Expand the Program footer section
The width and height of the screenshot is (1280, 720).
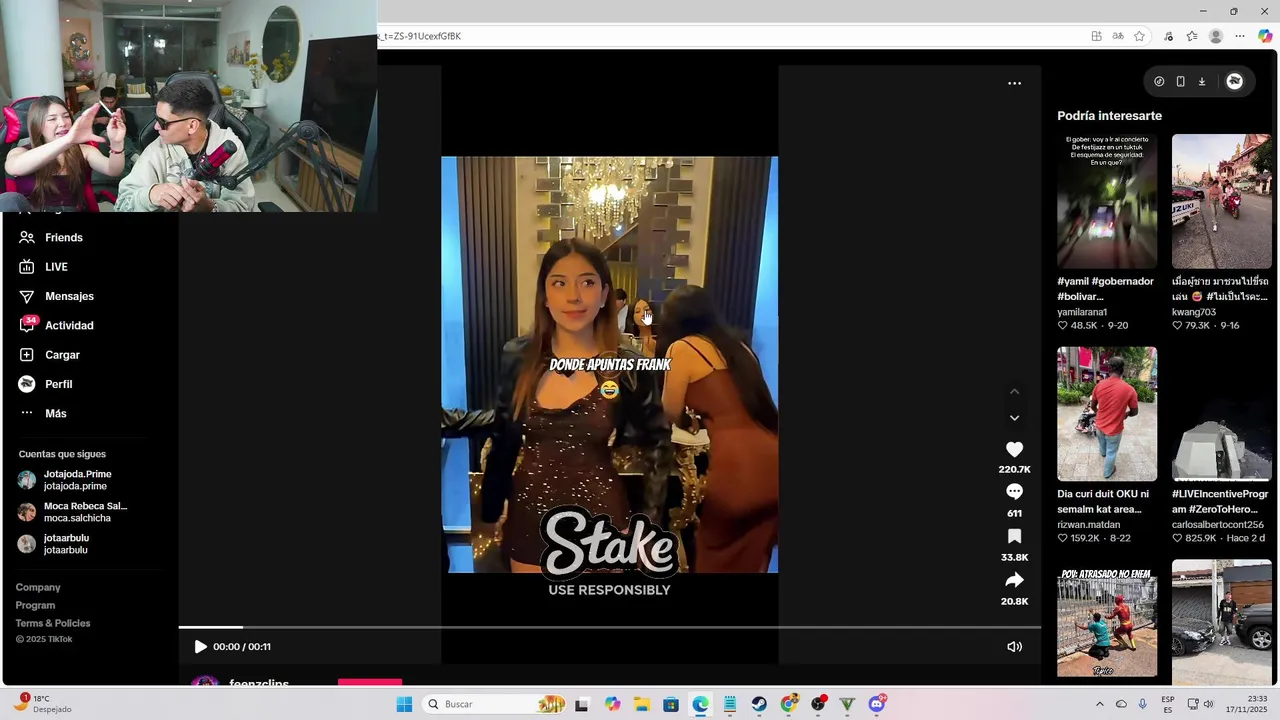pyautogui.click(x=35, y=605)
